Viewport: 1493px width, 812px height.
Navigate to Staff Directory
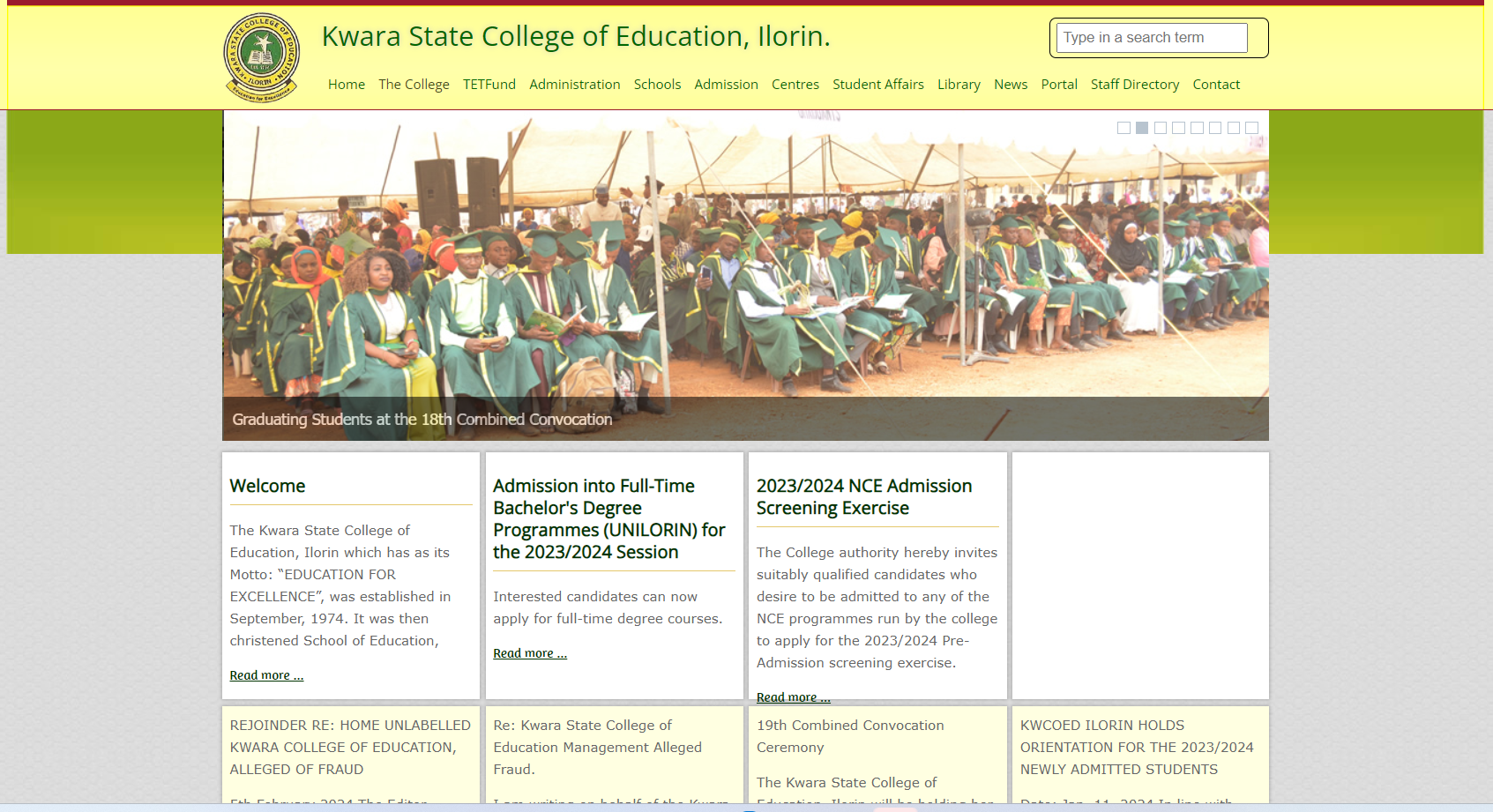[x=1134, y=85]
